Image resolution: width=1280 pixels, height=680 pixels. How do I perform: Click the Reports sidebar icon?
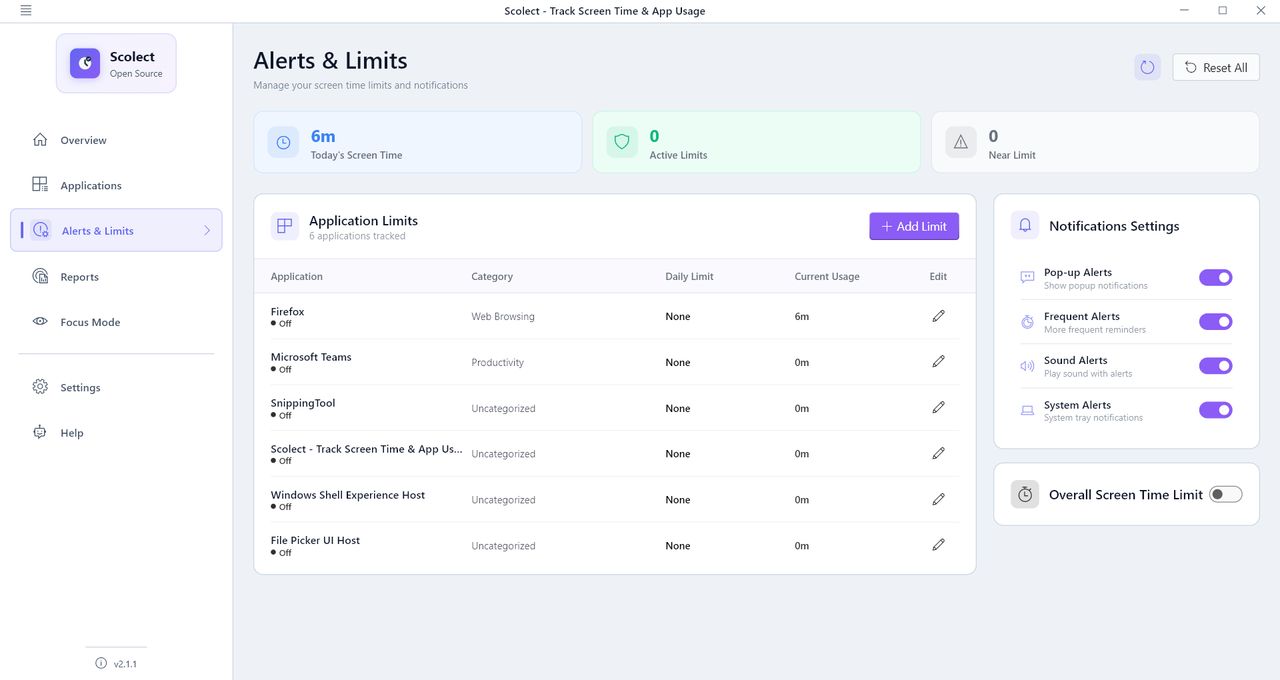(x=40, y=276)
